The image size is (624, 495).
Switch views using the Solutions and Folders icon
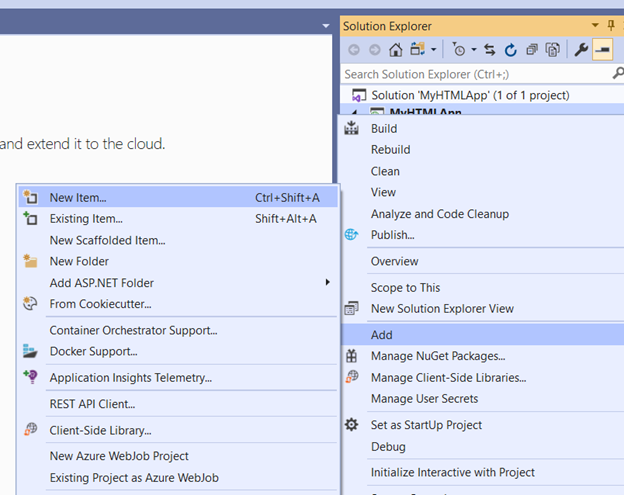click(x=417, y=49)
